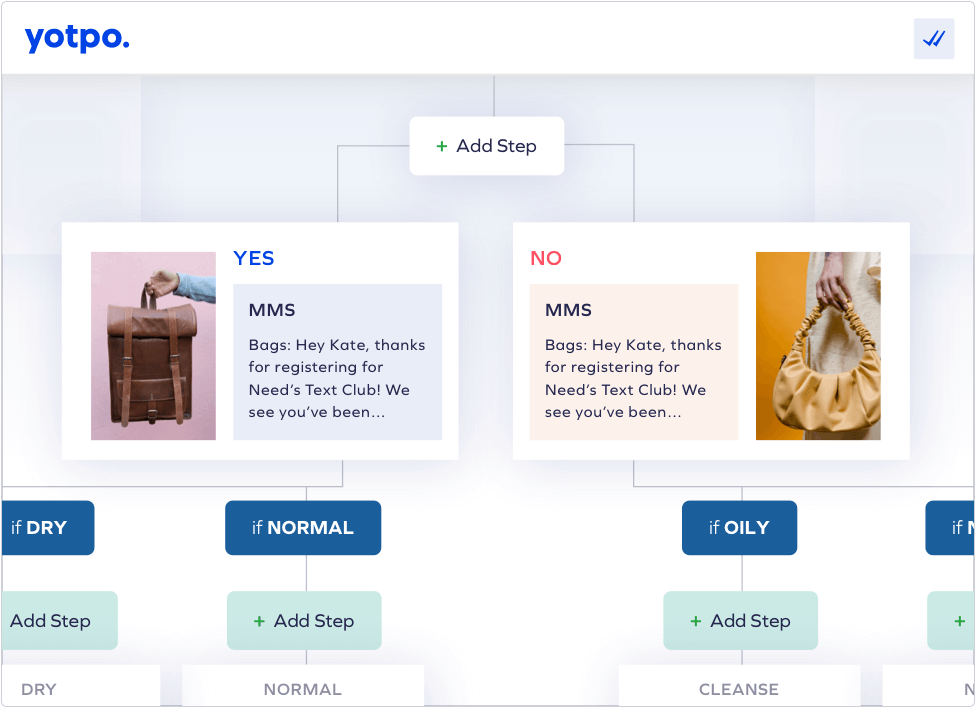The image size is (976, 708).
Task: Open the yellow handbag image thumbnail
Action: pos(818,346)
